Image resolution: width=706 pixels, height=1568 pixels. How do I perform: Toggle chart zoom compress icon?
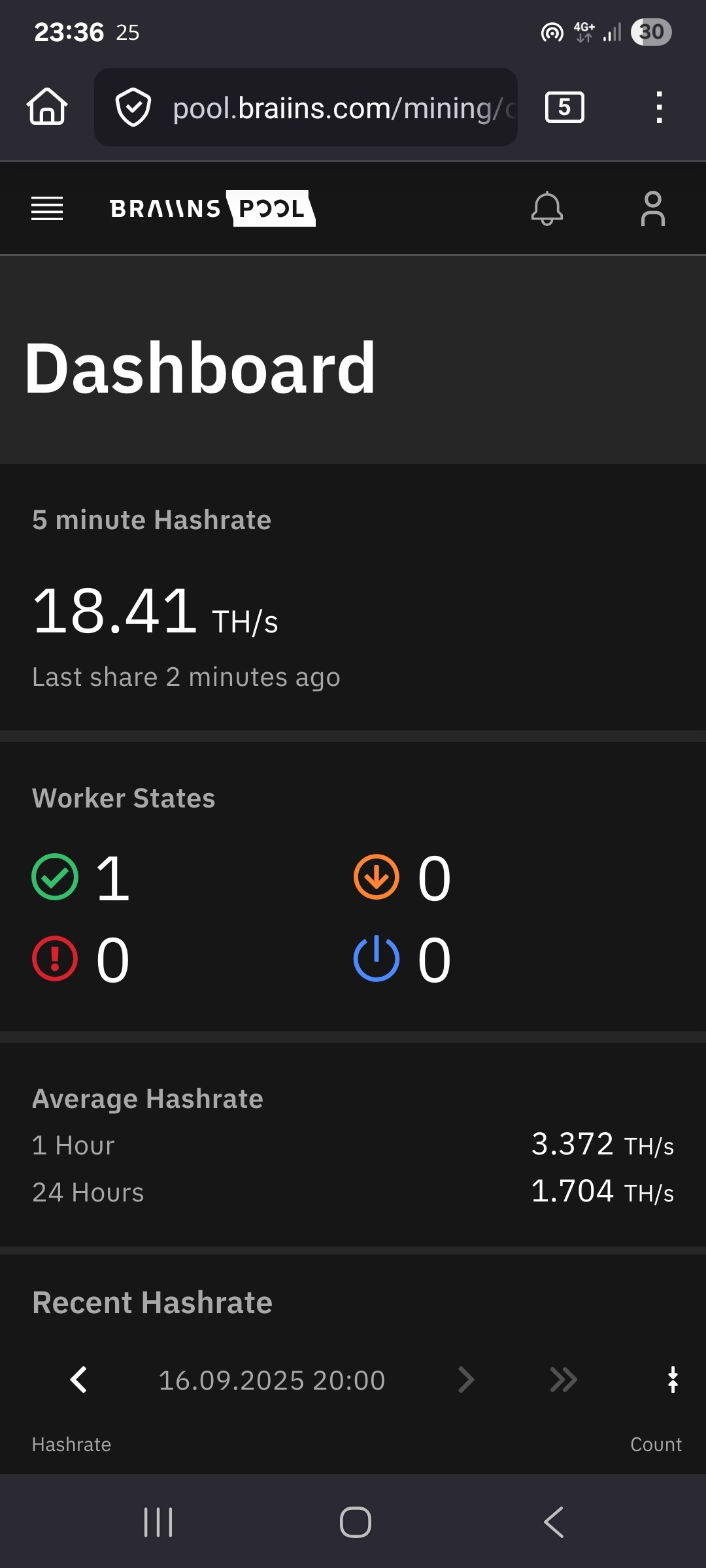pyautogui.click(x=673, y=1380)
